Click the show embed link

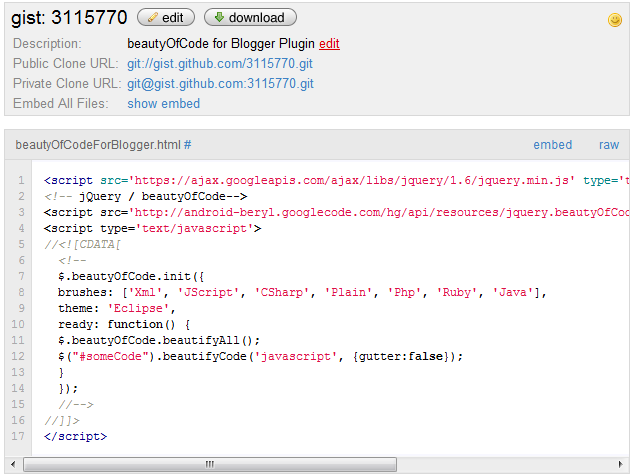(164, 104)
